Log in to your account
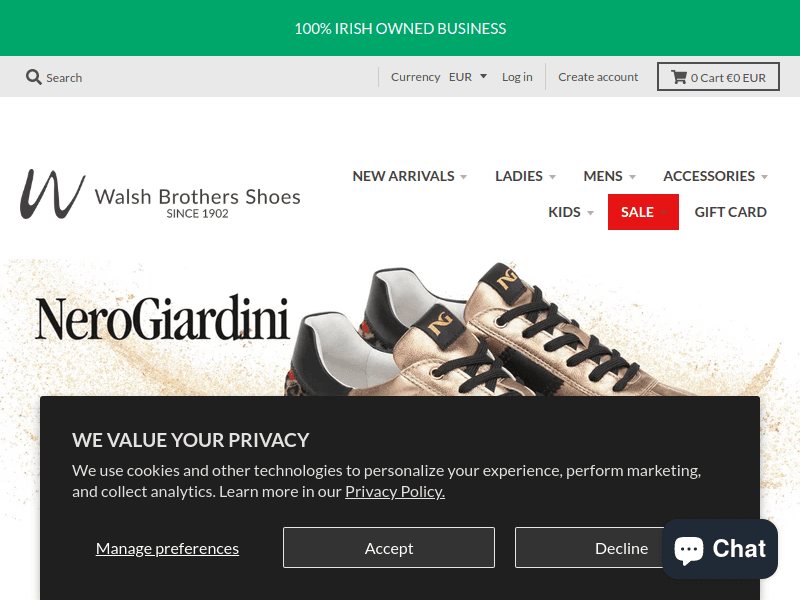This screenshot has height=600, width=800. (517, 76)
